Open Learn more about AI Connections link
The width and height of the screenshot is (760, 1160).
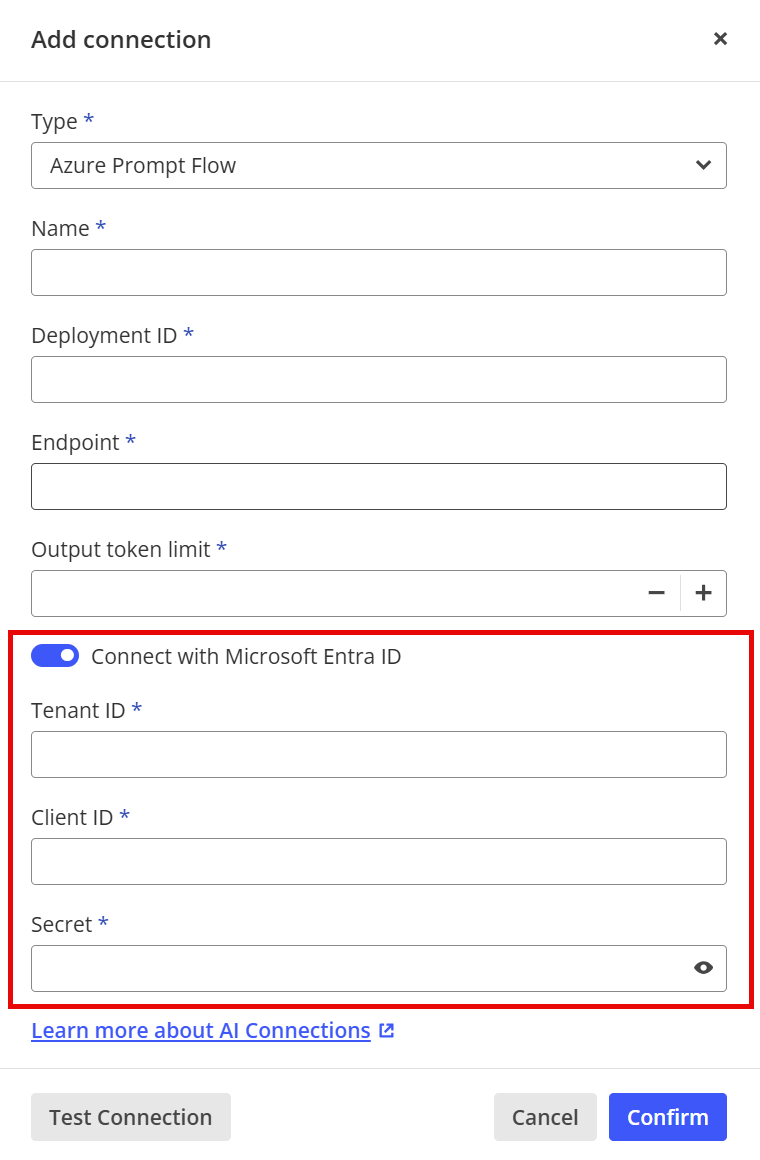point(201,1031)
